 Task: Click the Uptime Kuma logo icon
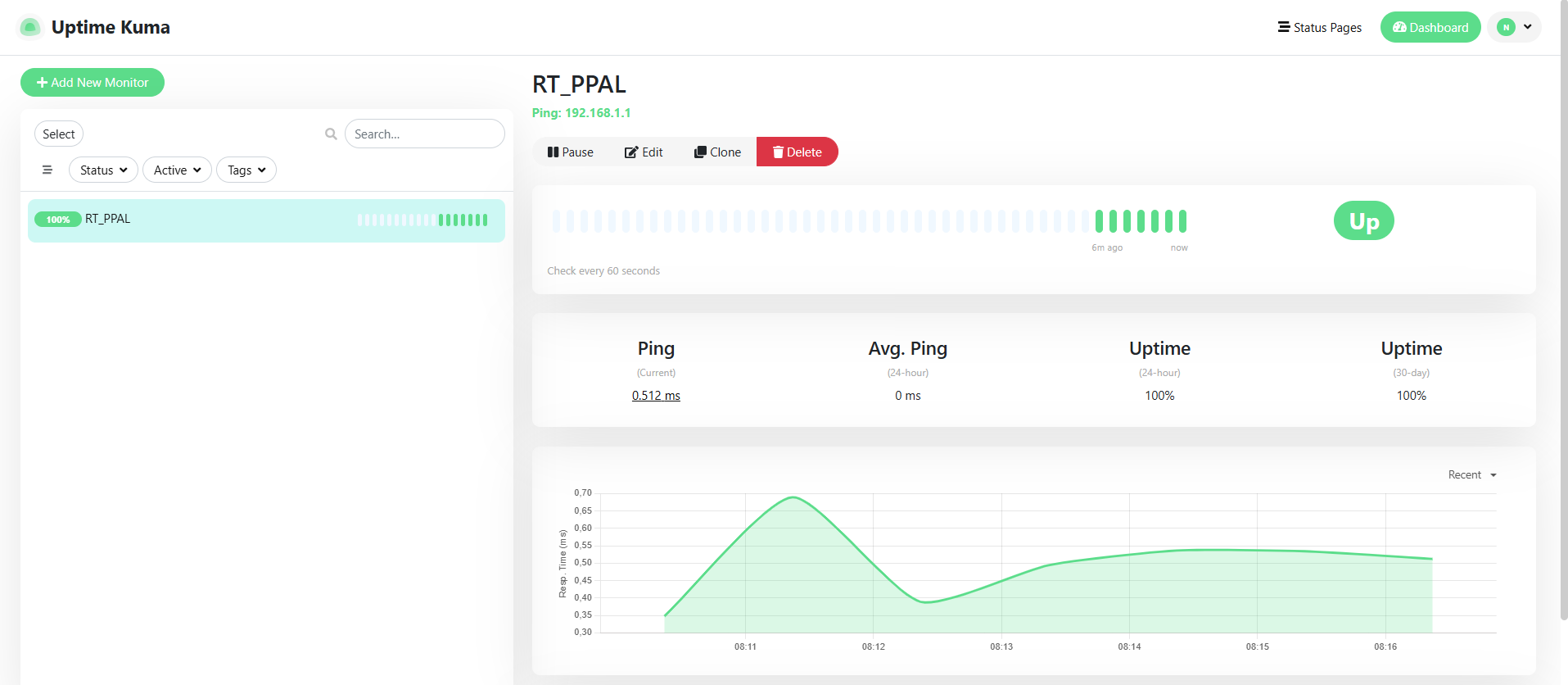click(x=30, y=27)
